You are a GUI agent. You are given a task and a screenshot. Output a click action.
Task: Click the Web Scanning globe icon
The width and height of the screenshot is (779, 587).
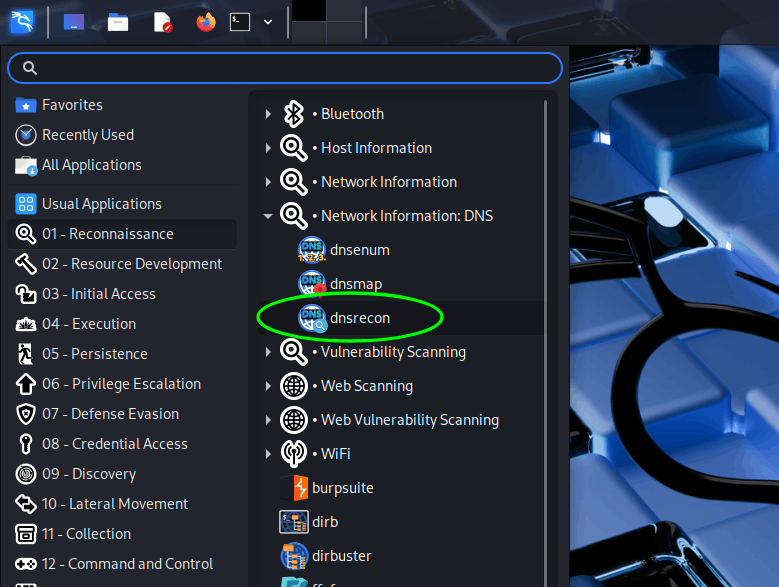click(294, 386)
